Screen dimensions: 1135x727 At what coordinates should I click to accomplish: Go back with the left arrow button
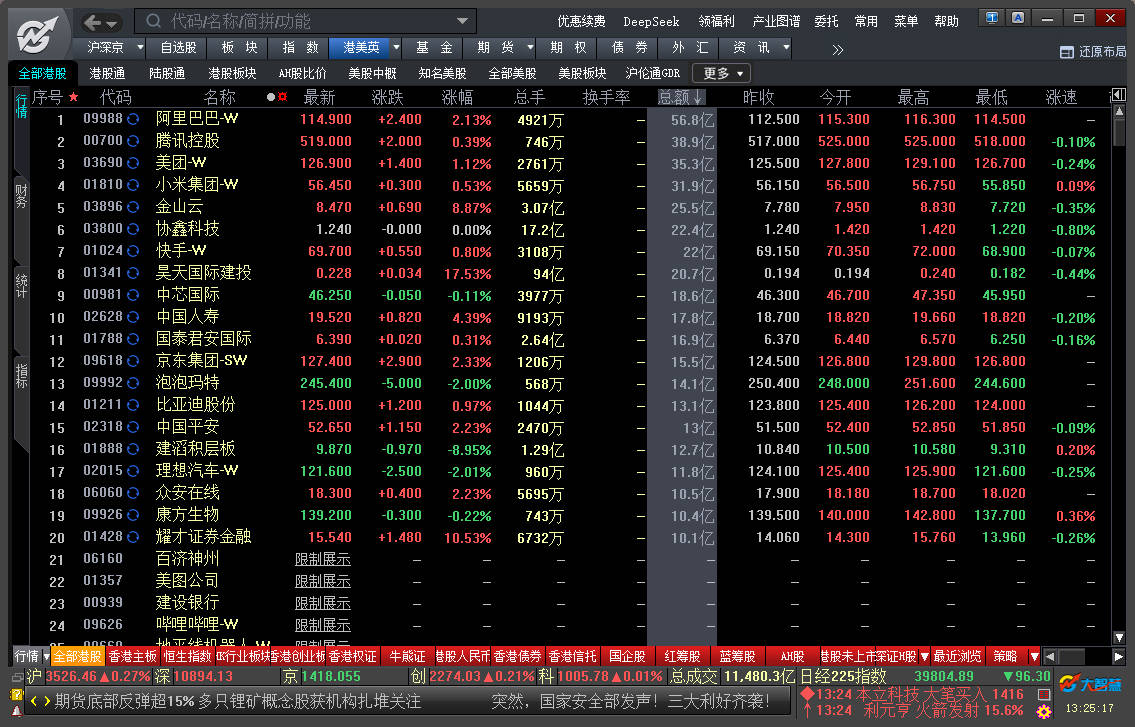(92, 22)
